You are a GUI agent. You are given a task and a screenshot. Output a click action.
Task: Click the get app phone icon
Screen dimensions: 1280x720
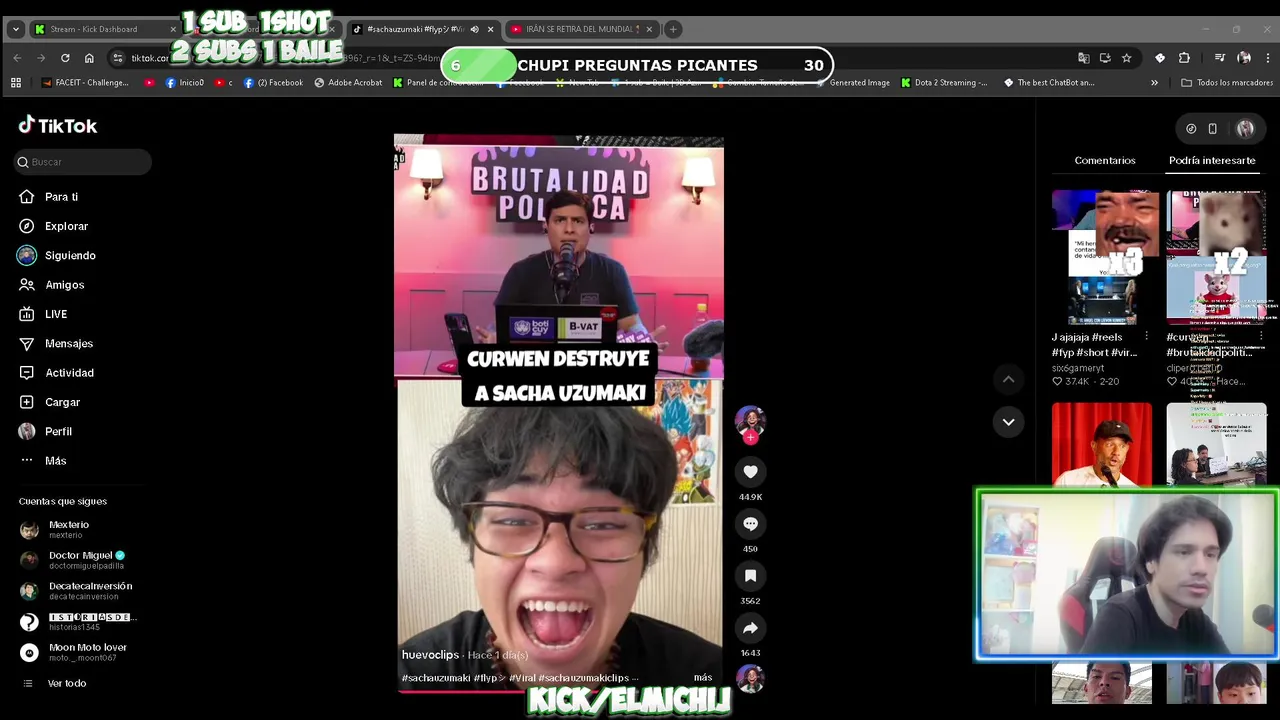pos(1212,128)
